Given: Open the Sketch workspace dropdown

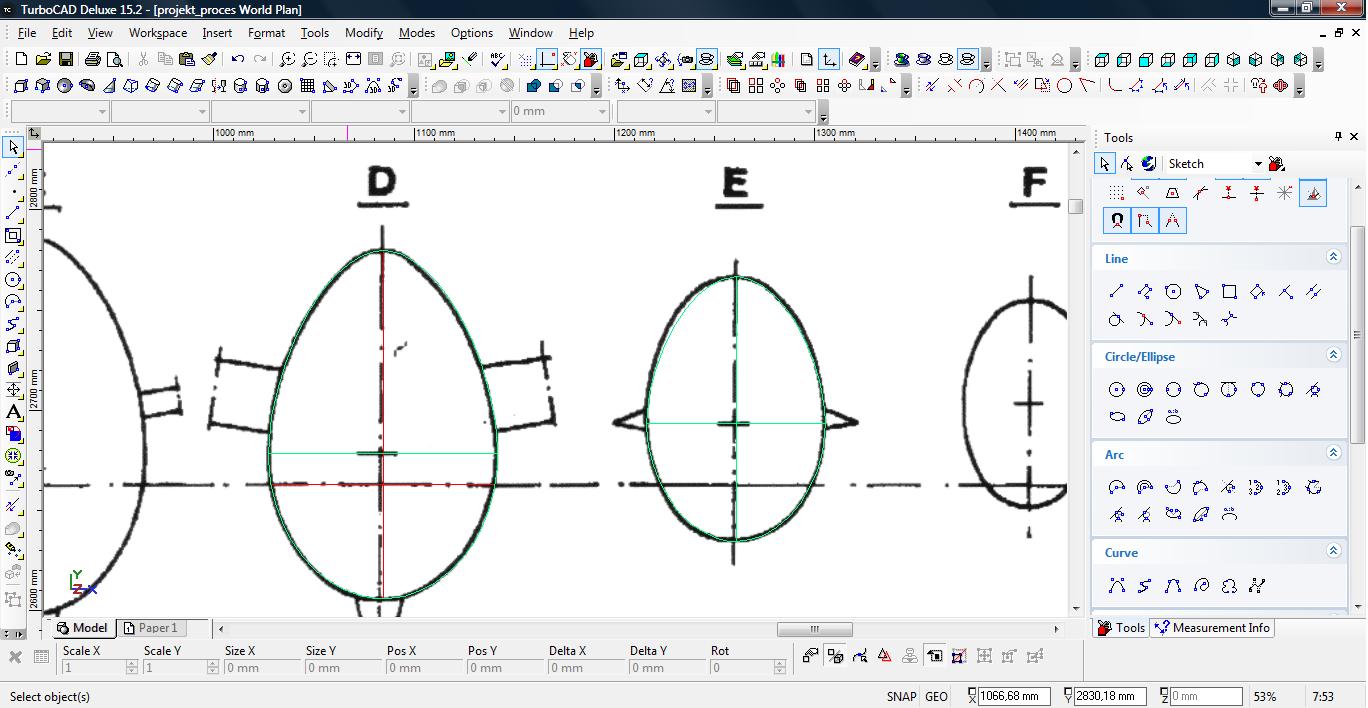Looking at the screenshot, I should click(x=1257, y=164).
